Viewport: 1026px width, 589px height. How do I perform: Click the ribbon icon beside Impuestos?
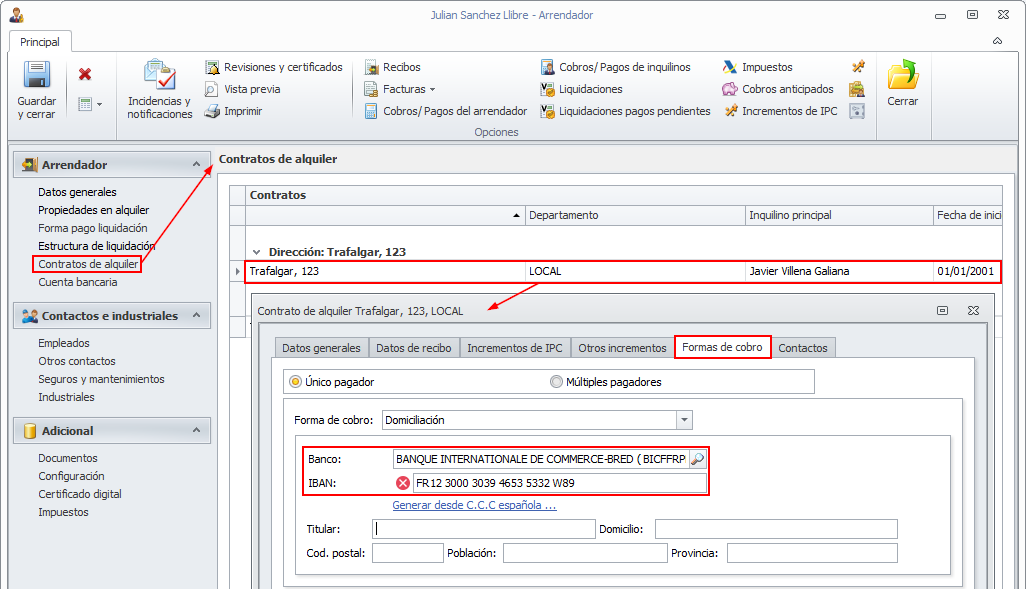click(858, 67)
